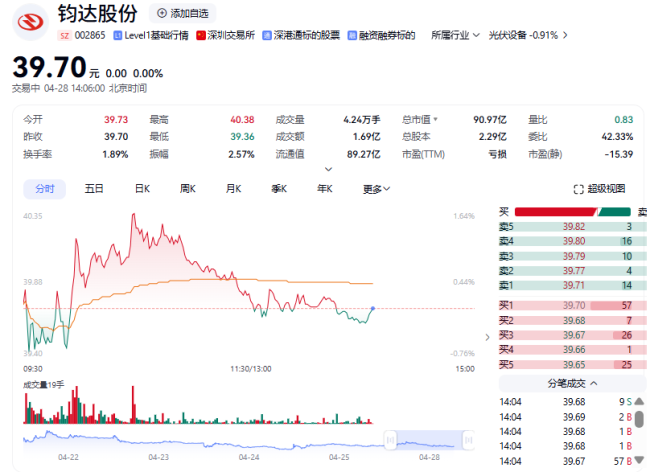Click the red buy portion of ratio bar
The image size is (650, 472).
555,212
